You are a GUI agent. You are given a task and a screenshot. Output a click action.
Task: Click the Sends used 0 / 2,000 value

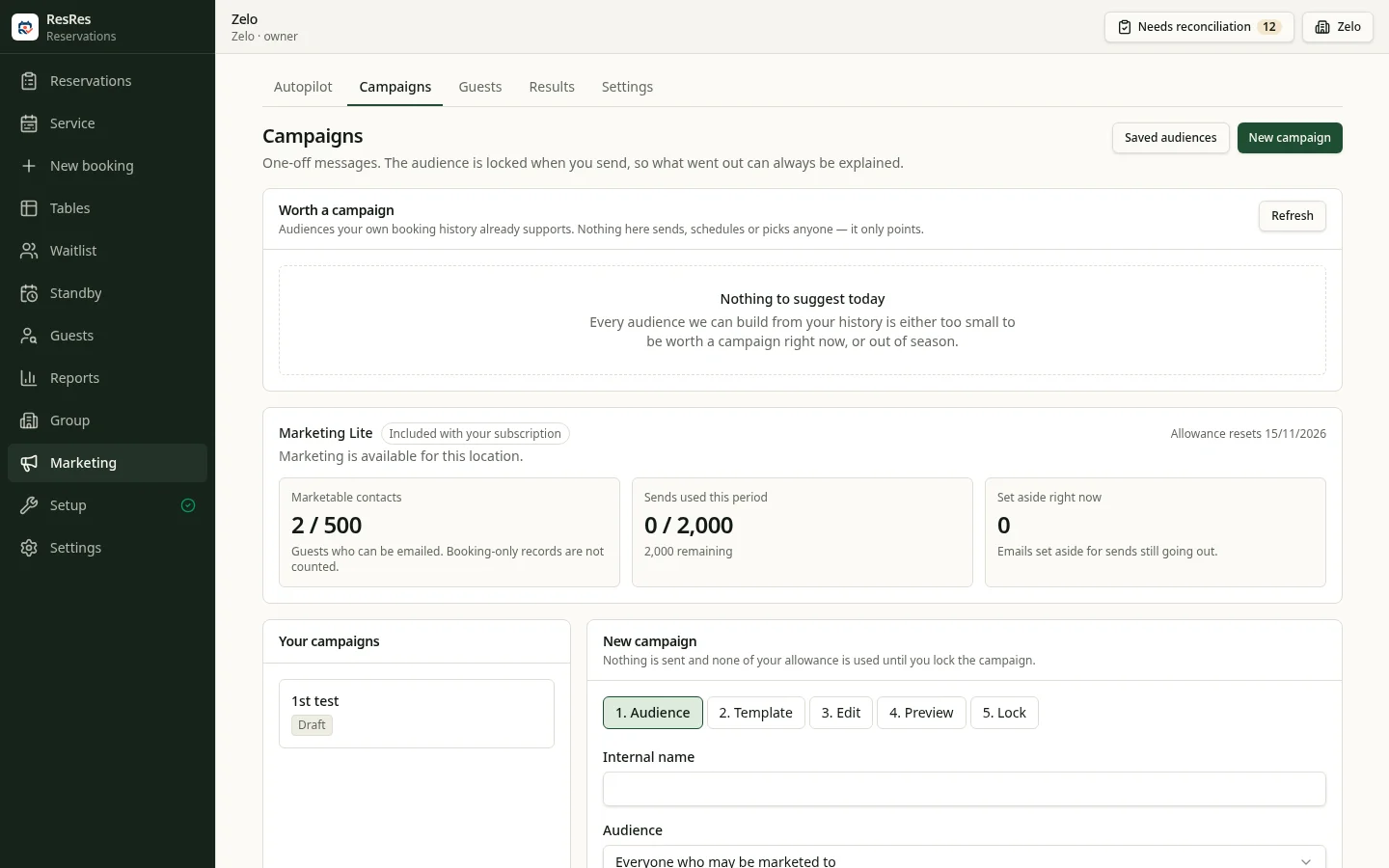click(x=689, y=526)
